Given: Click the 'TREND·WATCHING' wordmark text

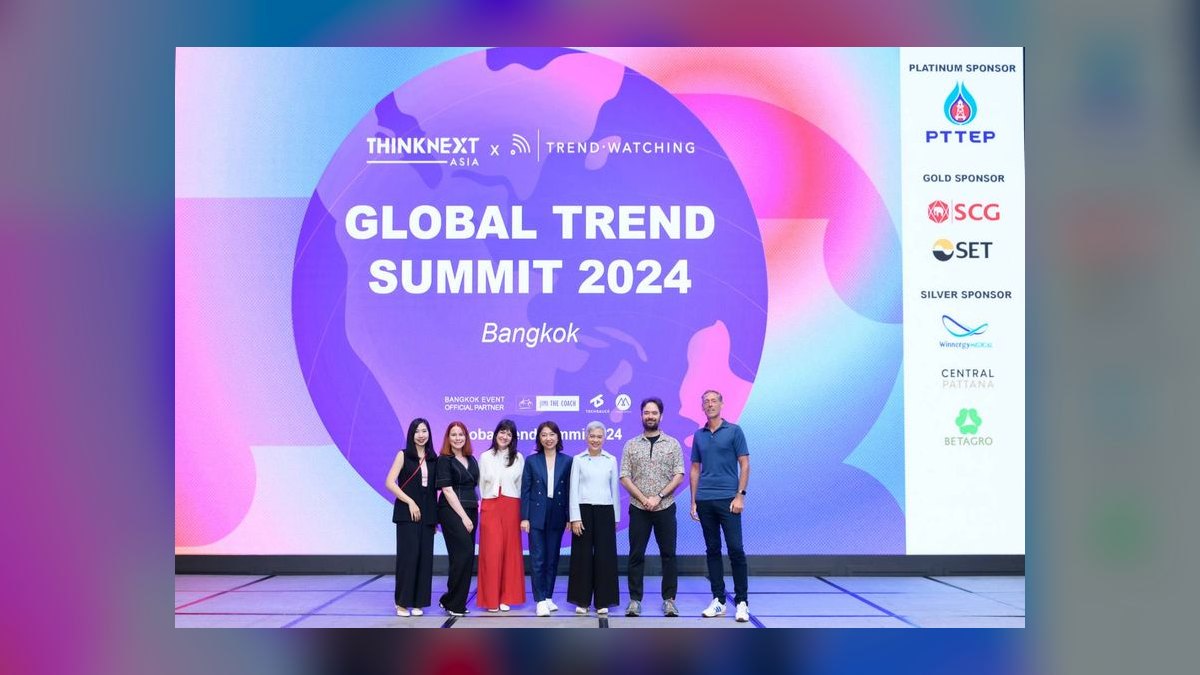Looking at the screenshot, I should click(x=620, y=147).
